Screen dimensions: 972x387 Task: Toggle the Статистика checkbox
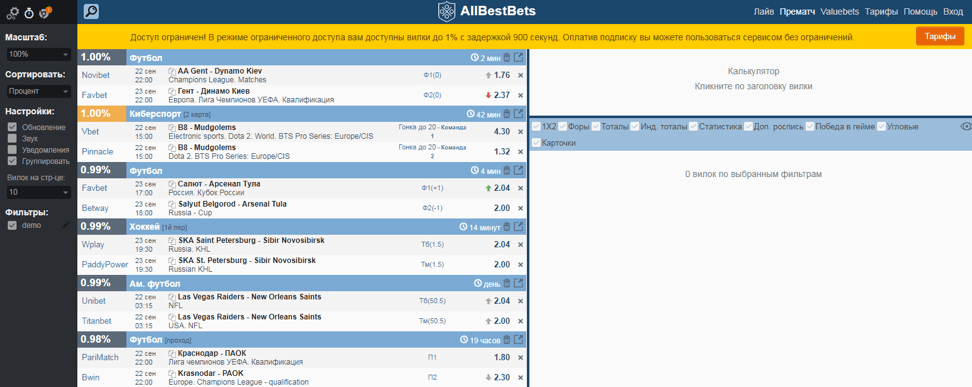693,127
